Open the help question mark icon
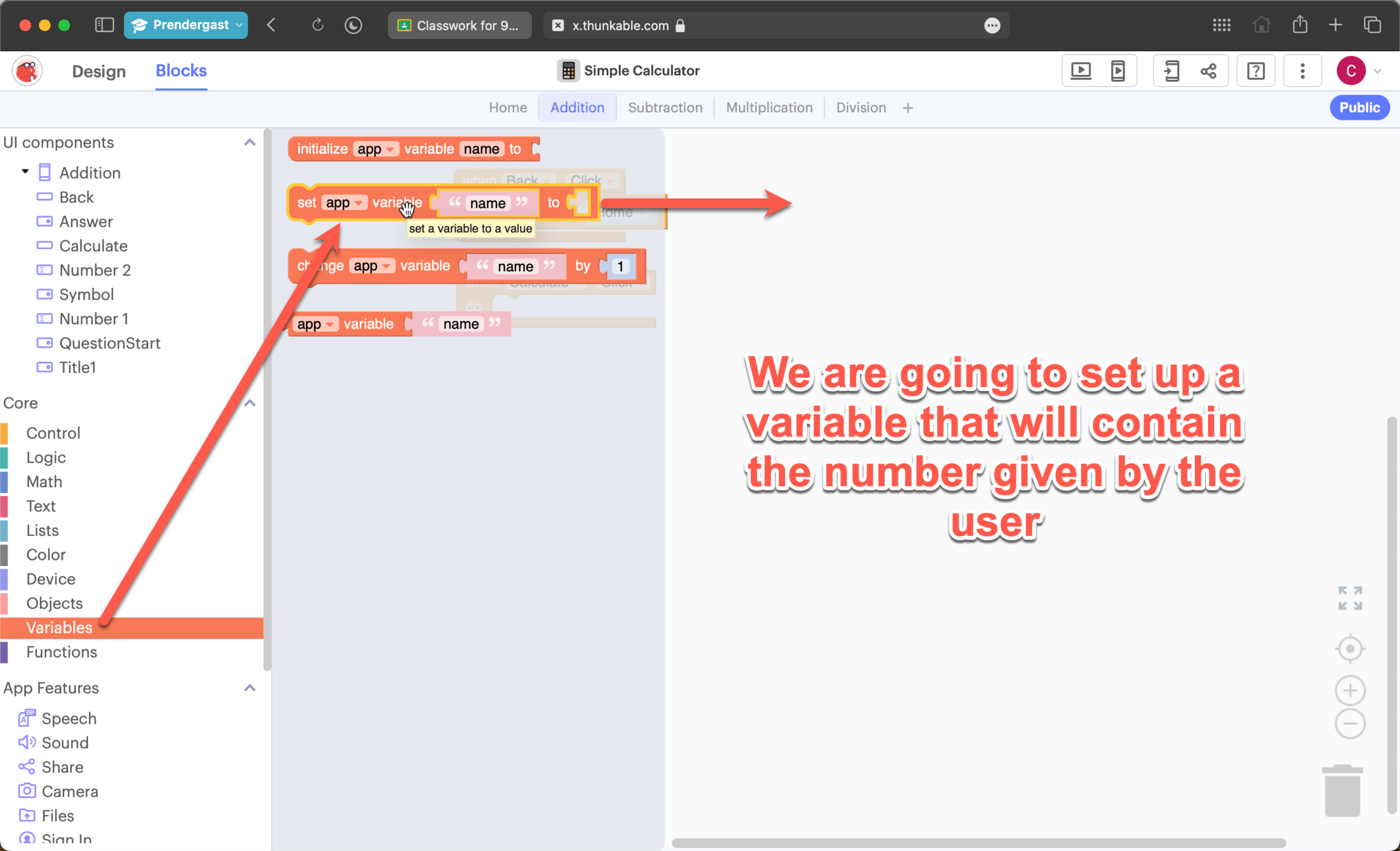Viewport: 1400px width, 851px height. click(1256, 71)
